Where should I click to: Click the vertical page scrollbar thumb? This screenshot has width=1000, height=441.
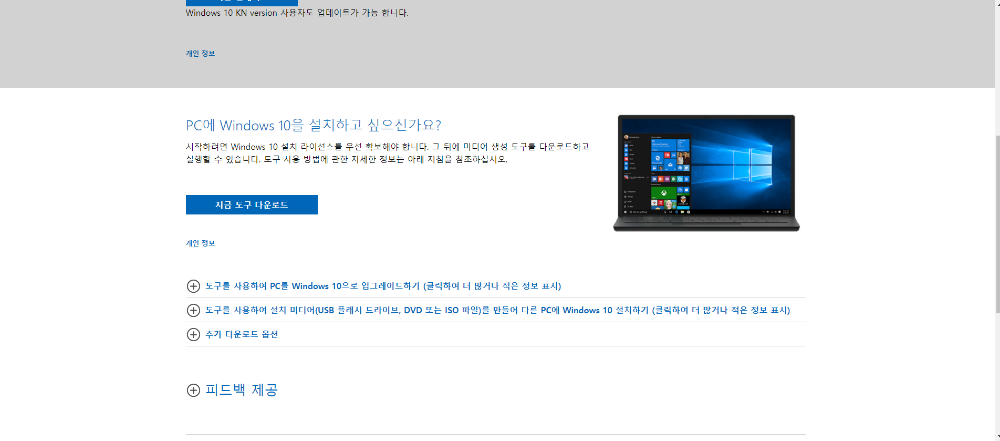pos(996,224)
